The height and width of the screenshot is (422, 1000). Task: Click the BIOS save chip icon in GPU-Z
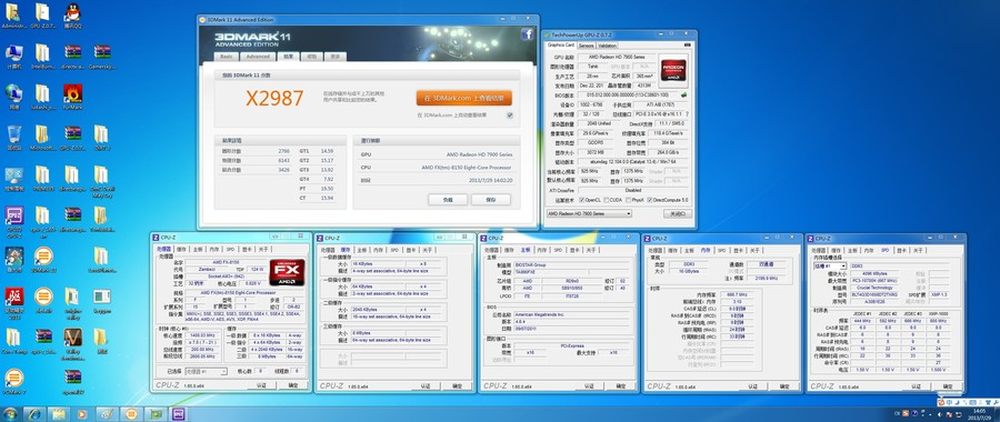click(x=684, y=95)
